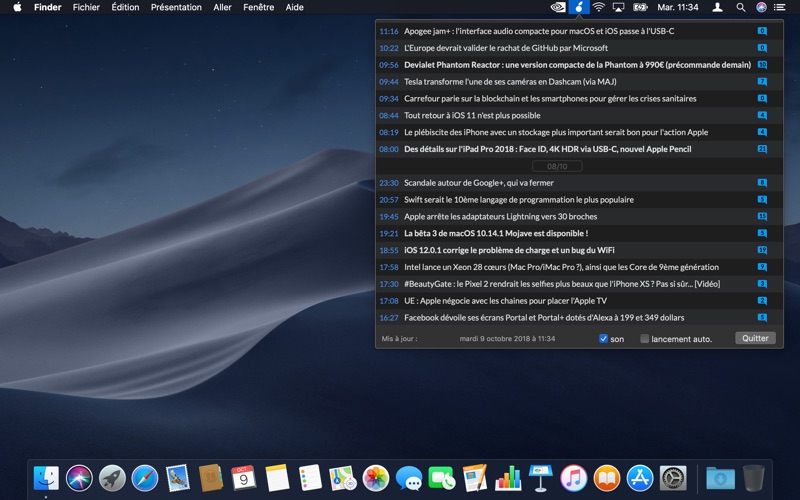Open the Présentation menu
This screenshot has height=500, width=800.
(175, 7)
